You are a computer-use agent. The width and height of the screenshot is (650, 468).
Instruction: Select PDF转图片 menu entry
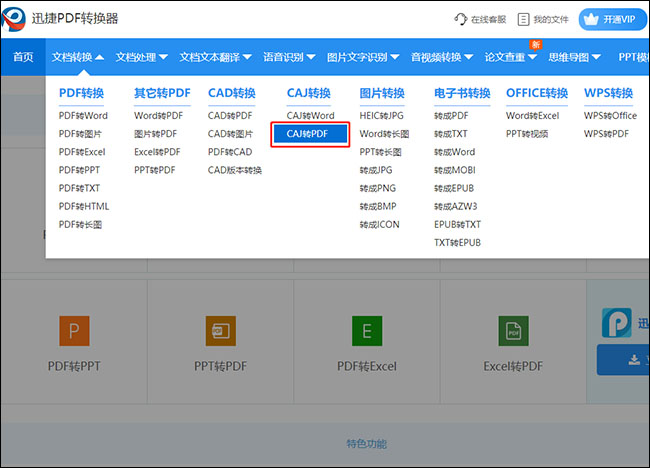[x=80, y=134]
